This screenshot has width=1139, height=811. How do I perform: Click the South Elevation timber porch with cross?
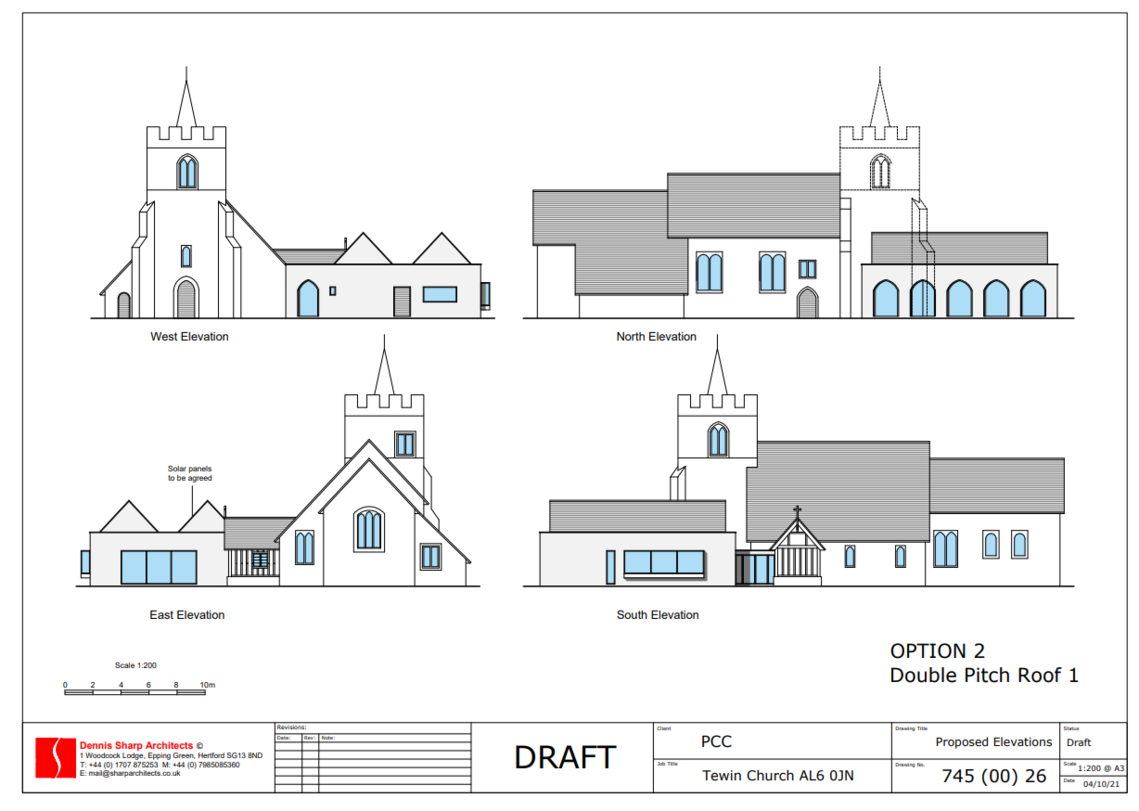(x=797, y=546)
